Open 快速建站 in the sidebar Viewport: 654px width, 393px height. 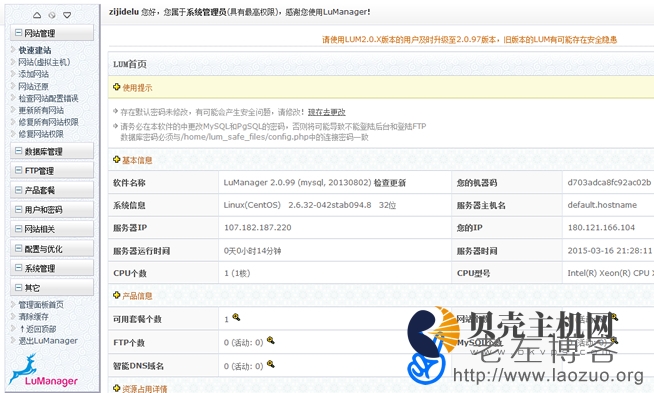(x=35, y=50)
